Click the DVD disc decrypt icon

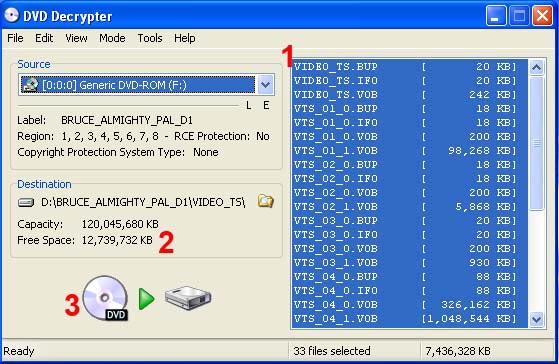coord(105,298)
